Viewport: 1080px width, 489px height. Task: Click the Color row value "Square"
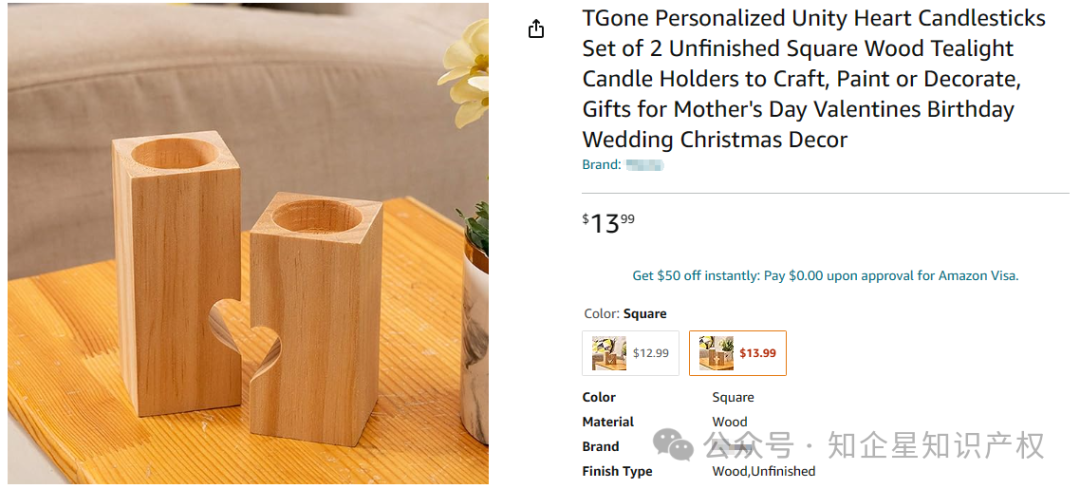[x=733, y=397]
